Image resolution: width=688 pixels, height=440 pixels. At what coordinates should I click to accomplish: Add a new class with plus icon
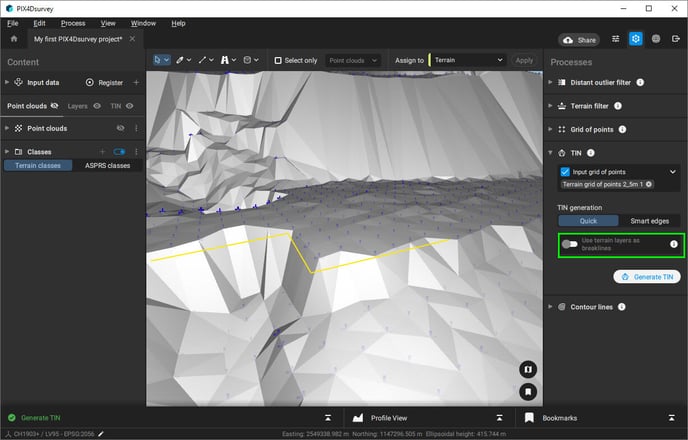point(102,152)
